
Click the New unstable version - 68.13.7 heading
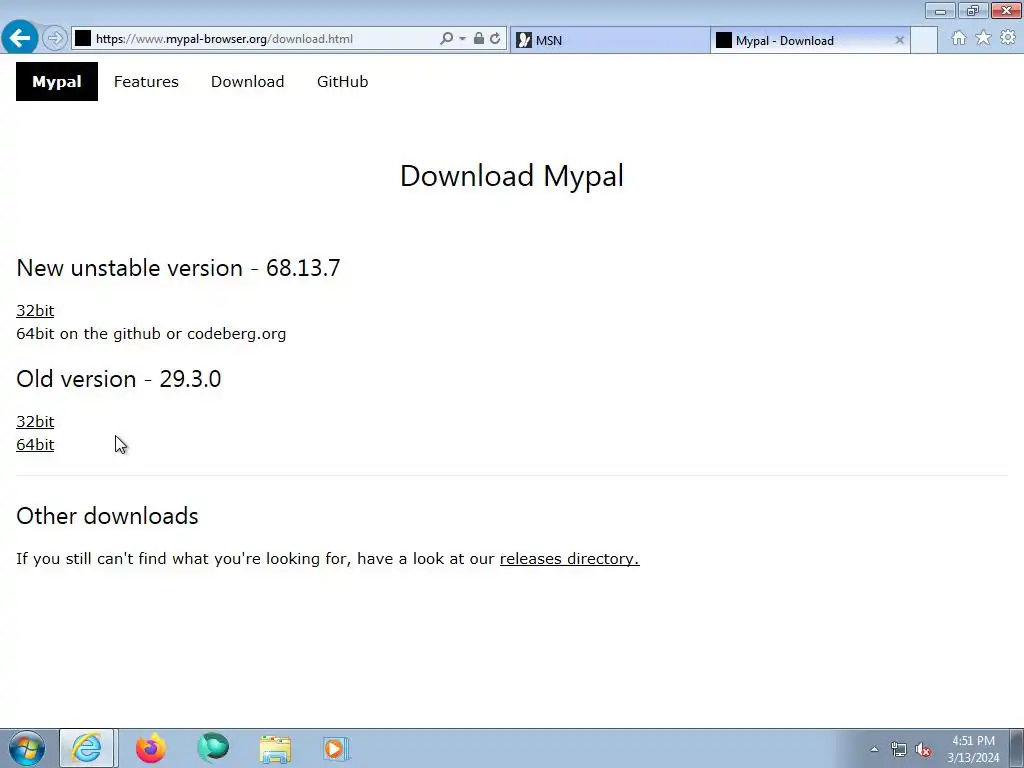click(x=178, y=268)
